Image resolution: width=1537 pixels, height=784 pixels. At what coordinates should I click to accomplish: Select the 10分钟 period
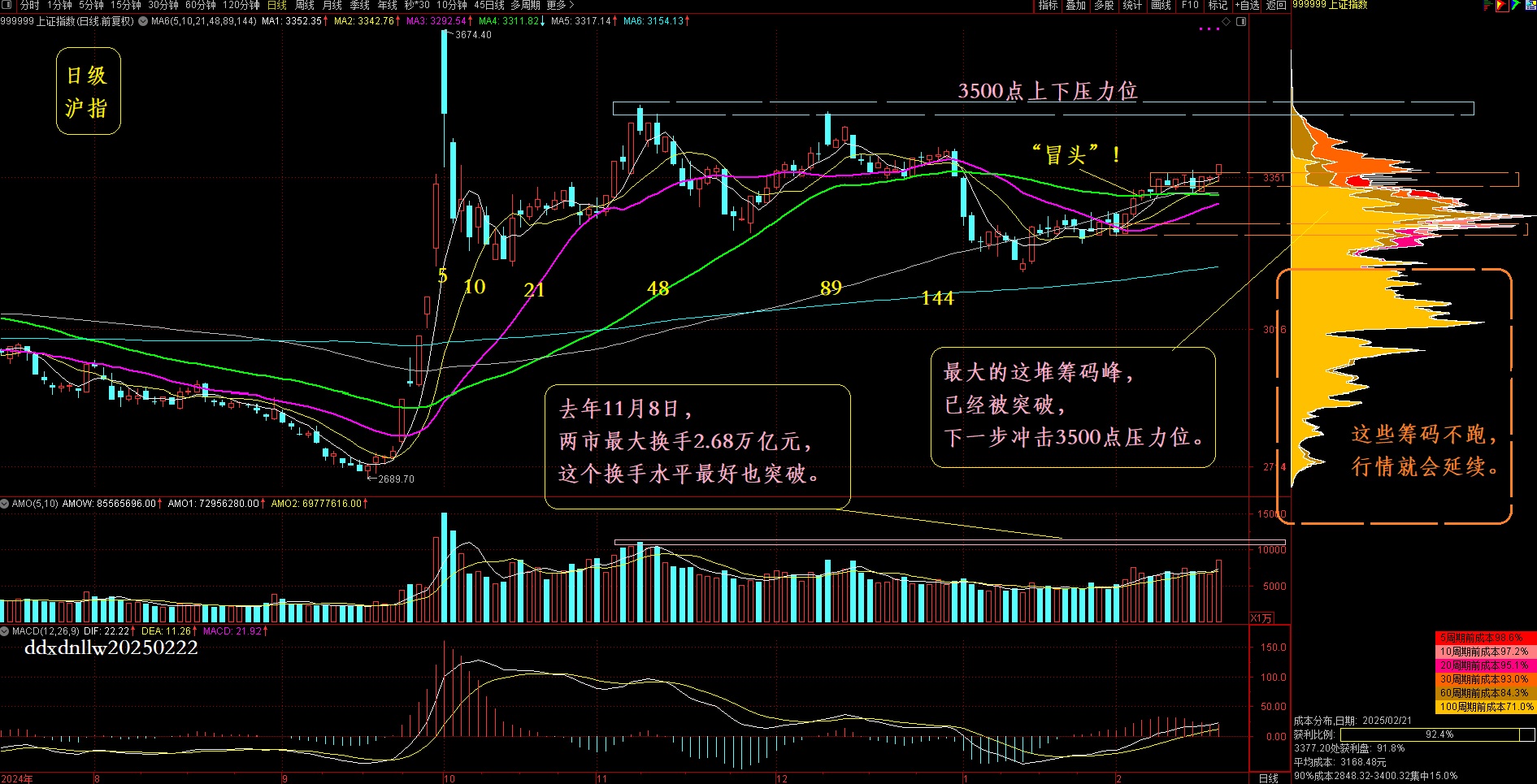tap(452, 5)
